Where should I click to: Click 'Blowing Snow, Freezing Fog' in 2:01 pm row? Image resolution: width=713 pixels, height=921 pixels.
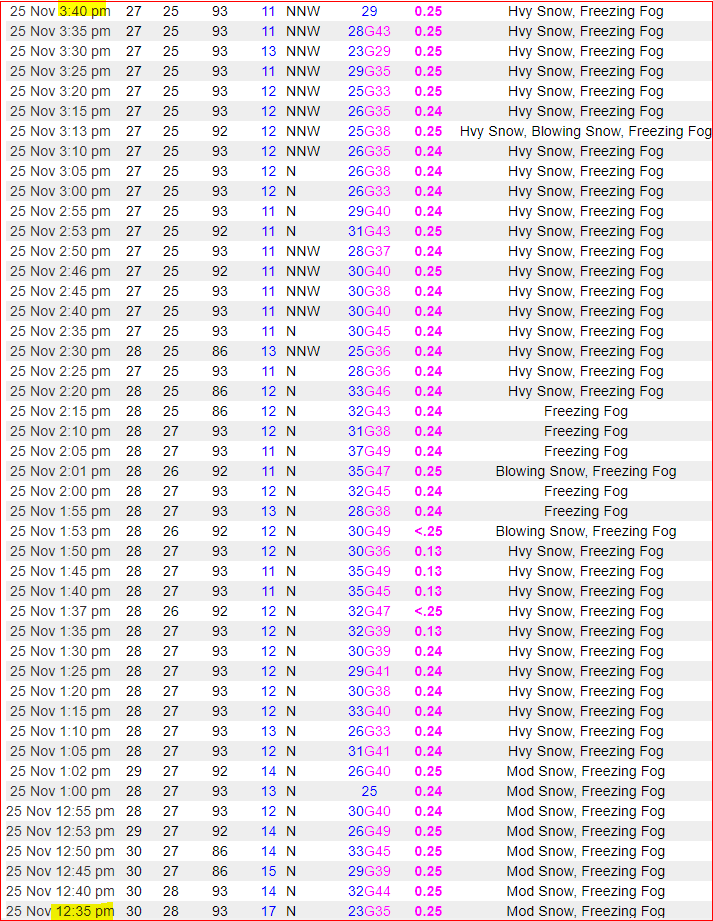(586, 471)
